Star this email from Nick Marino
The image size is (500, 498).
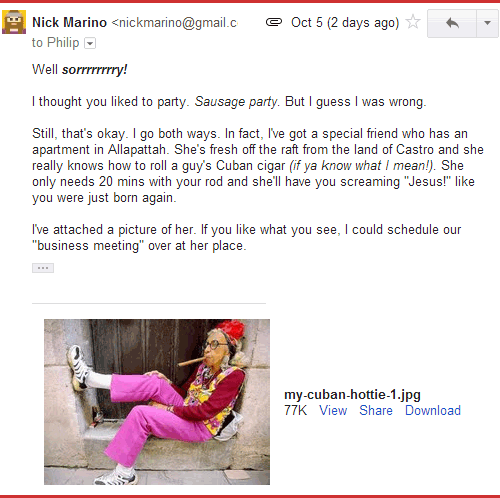click(413, 22)
